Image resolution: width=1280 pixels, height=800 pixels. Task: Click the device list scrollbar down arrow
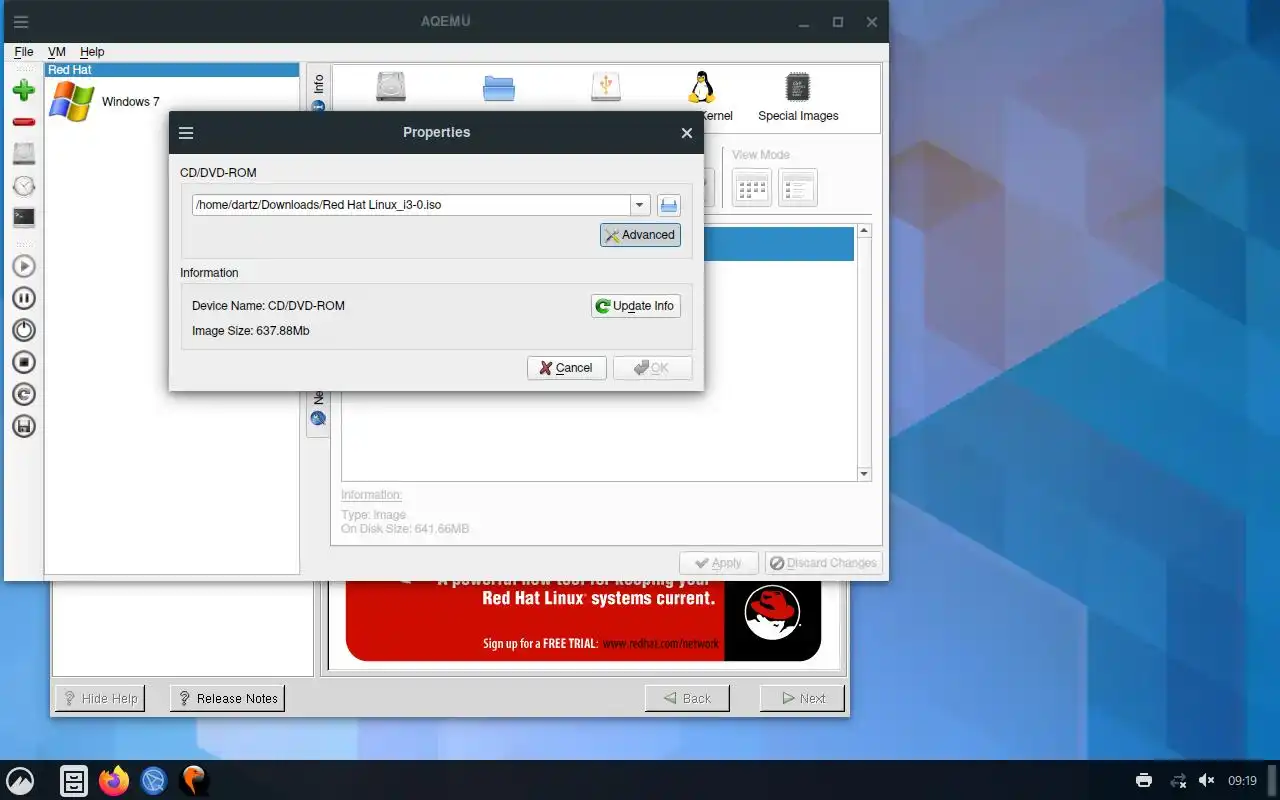point(865,474)
